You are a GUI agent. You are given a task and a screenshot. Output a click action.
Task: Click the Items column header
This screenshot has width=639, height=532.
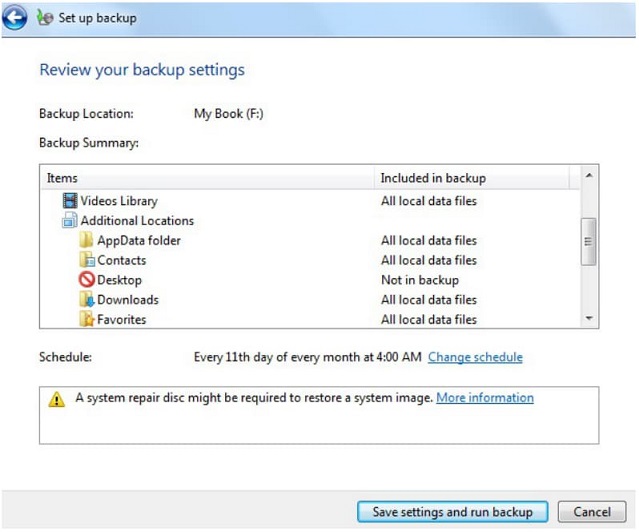[207, 178]
